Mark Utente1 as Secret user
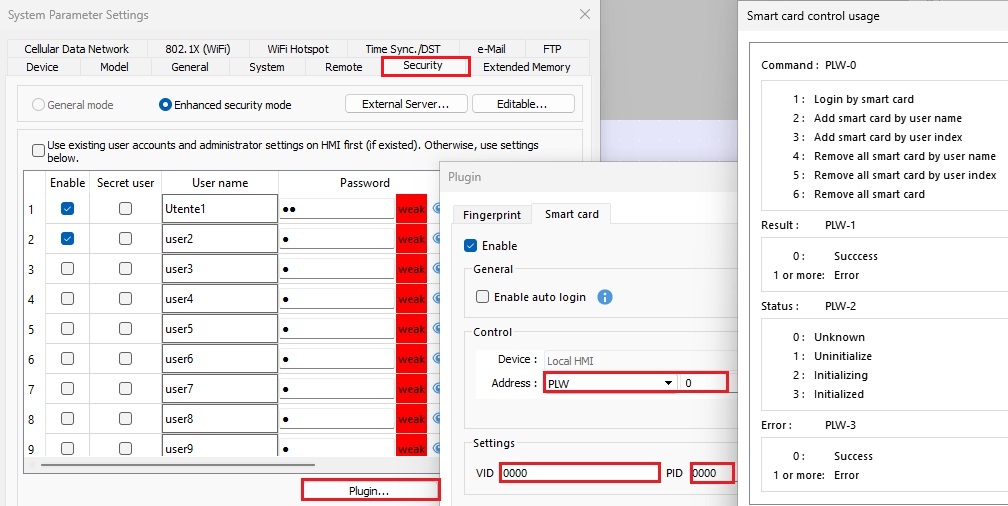 (x=125, y=209)
